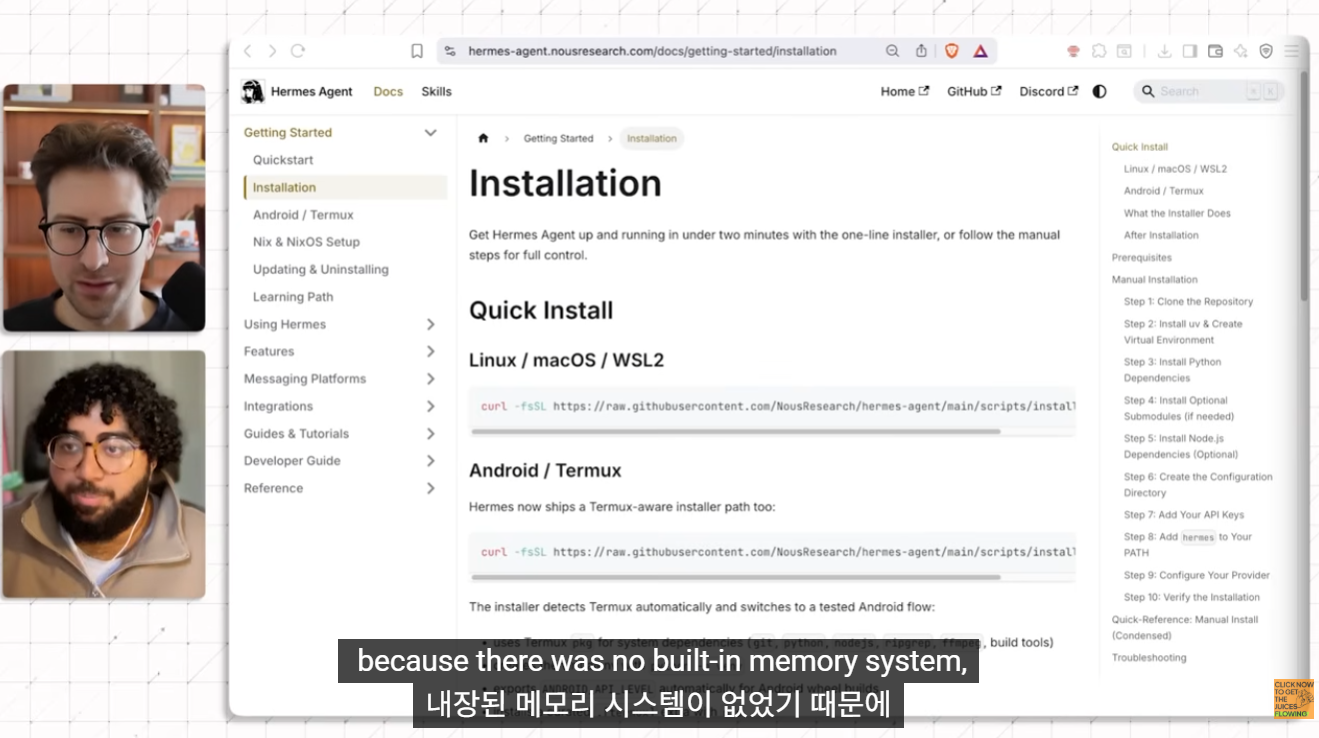Expand the Messaging Platforms section chevron
Screen dimensions: 1319x738
coord(431,379)
